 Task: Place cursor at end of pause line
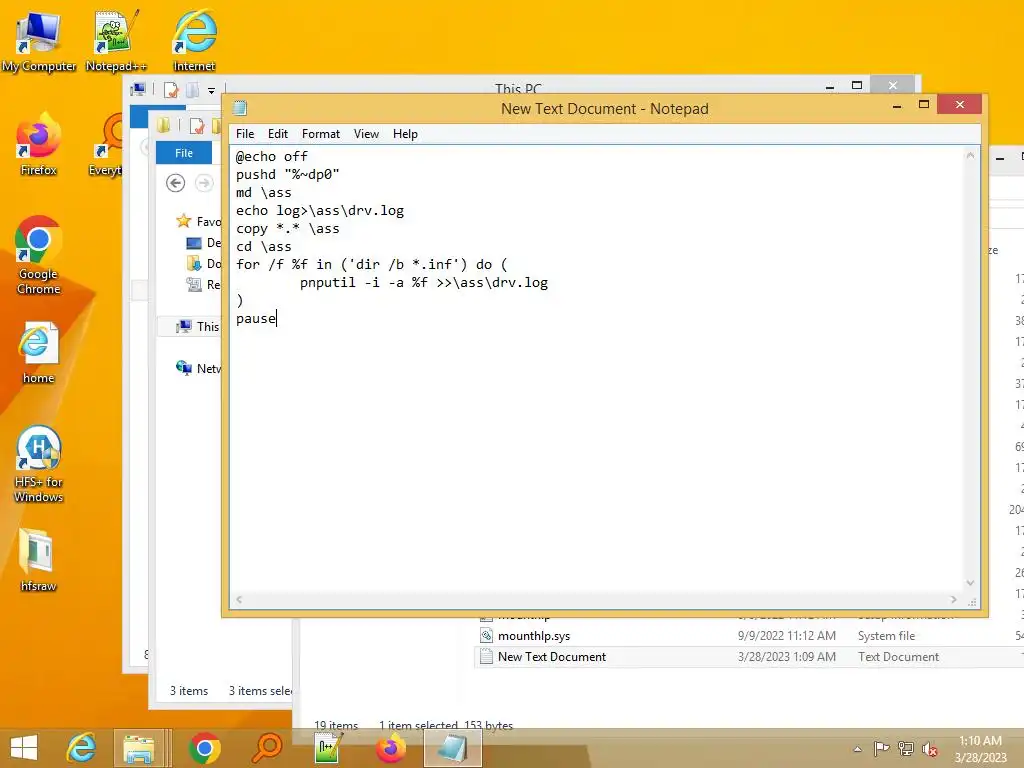coord(277,319)
